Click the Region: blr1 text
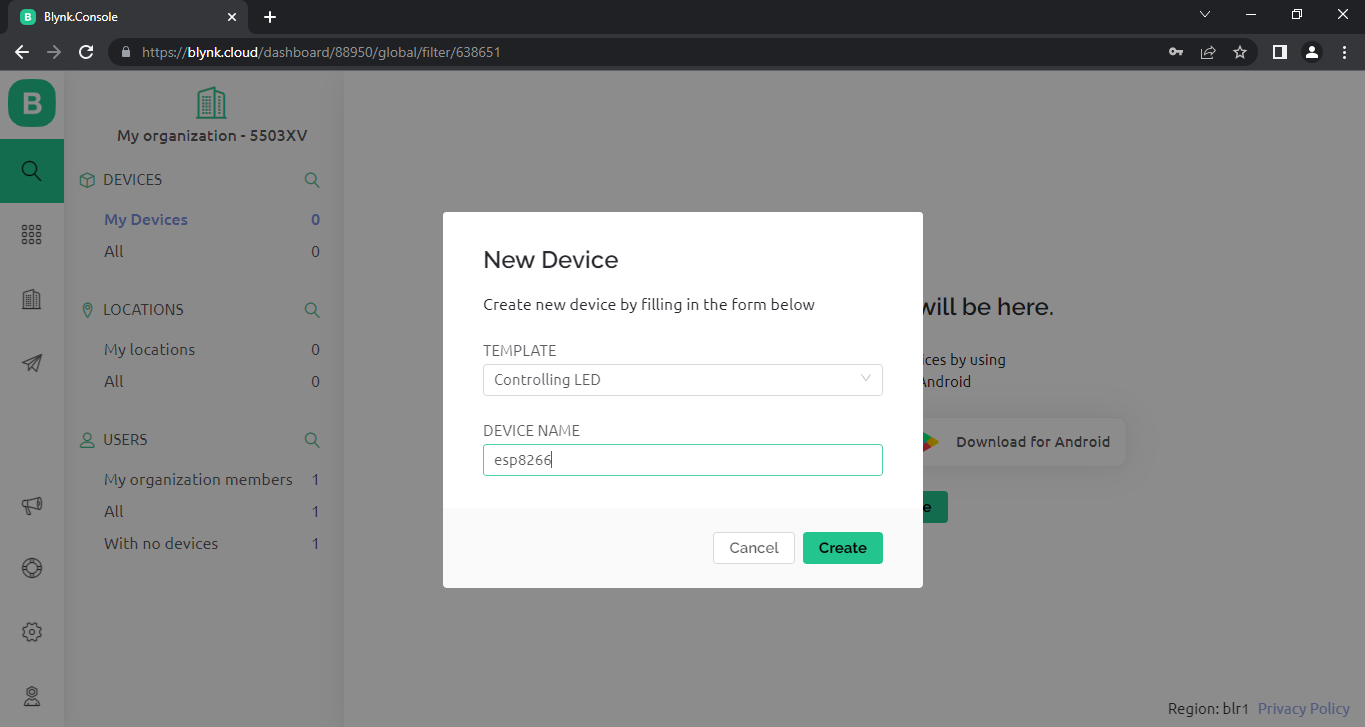The width and height of the screenshot is (1365, 727). (x=1208, y=709)
